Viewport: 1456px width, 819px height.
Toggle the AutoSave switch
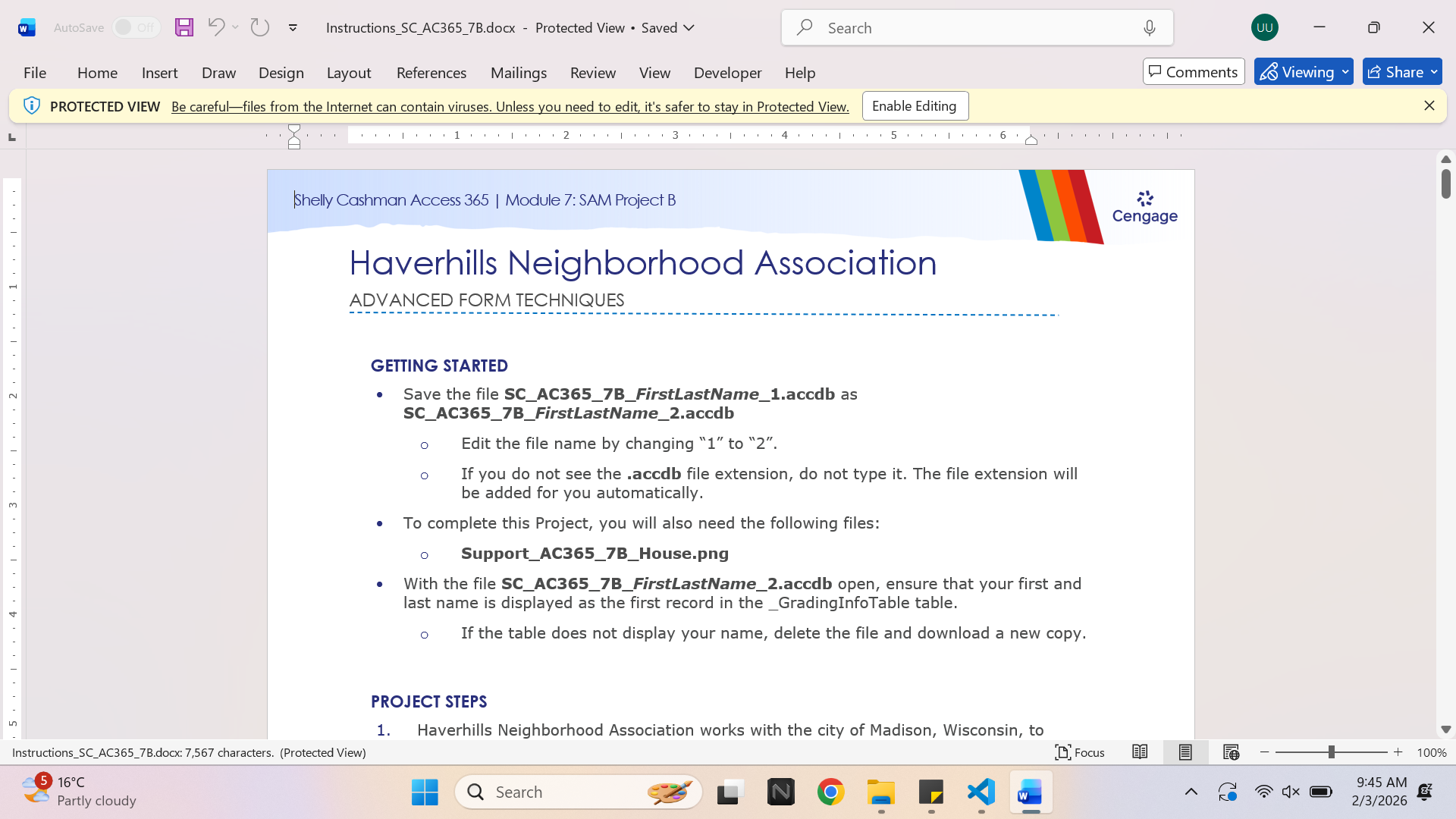(136, 27)
